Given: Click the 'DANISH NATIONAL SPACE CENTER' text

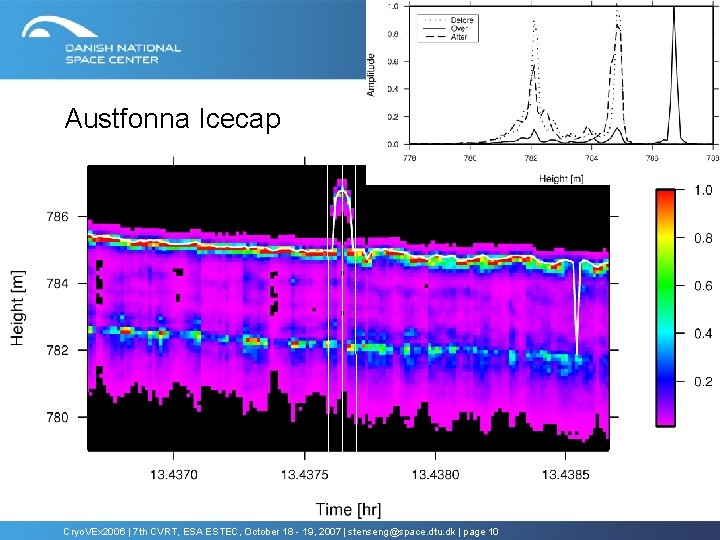Looking at the screenshot, I should tap(123, 54).
